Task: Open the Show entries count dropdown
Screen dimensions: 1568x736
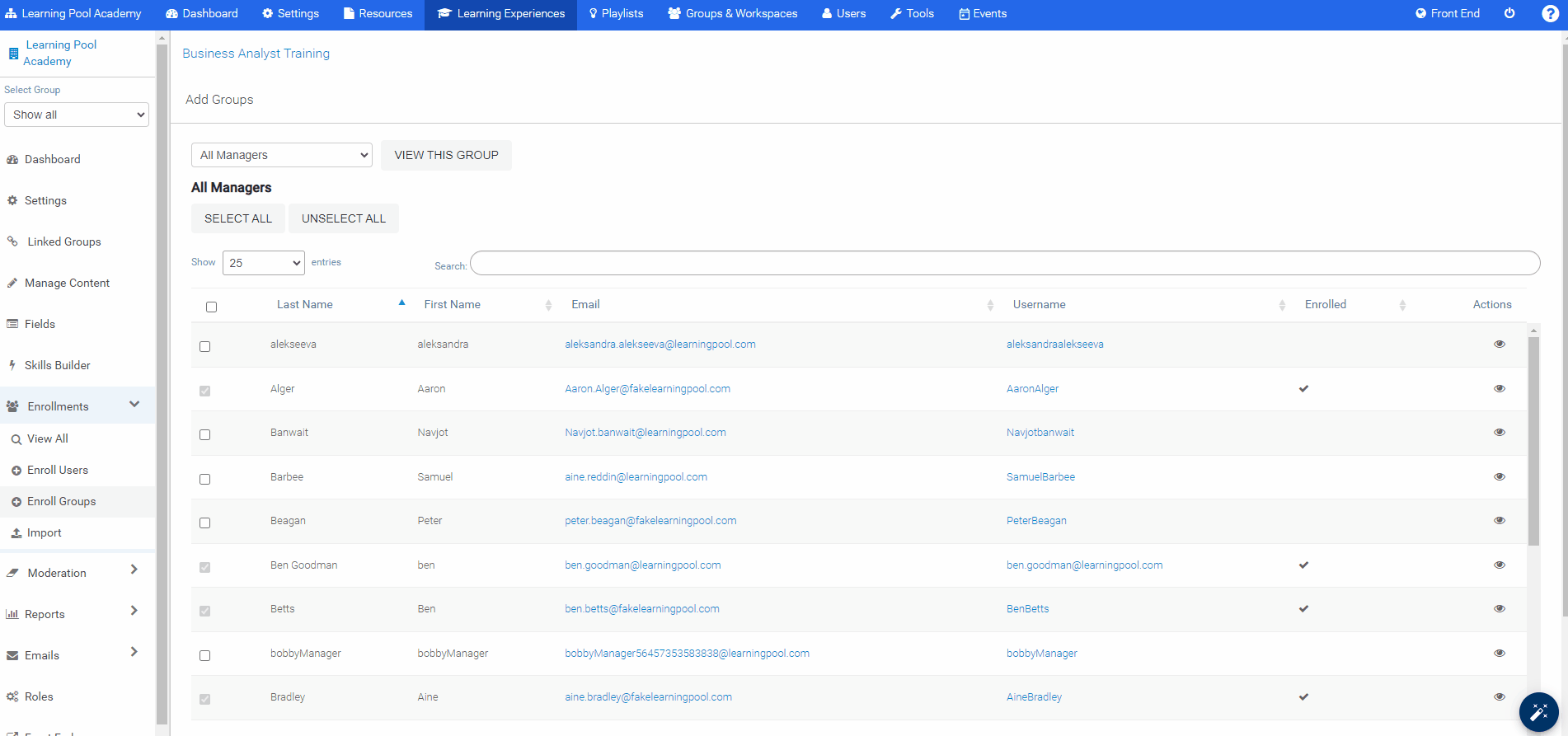Action: [x=263, y=263]
